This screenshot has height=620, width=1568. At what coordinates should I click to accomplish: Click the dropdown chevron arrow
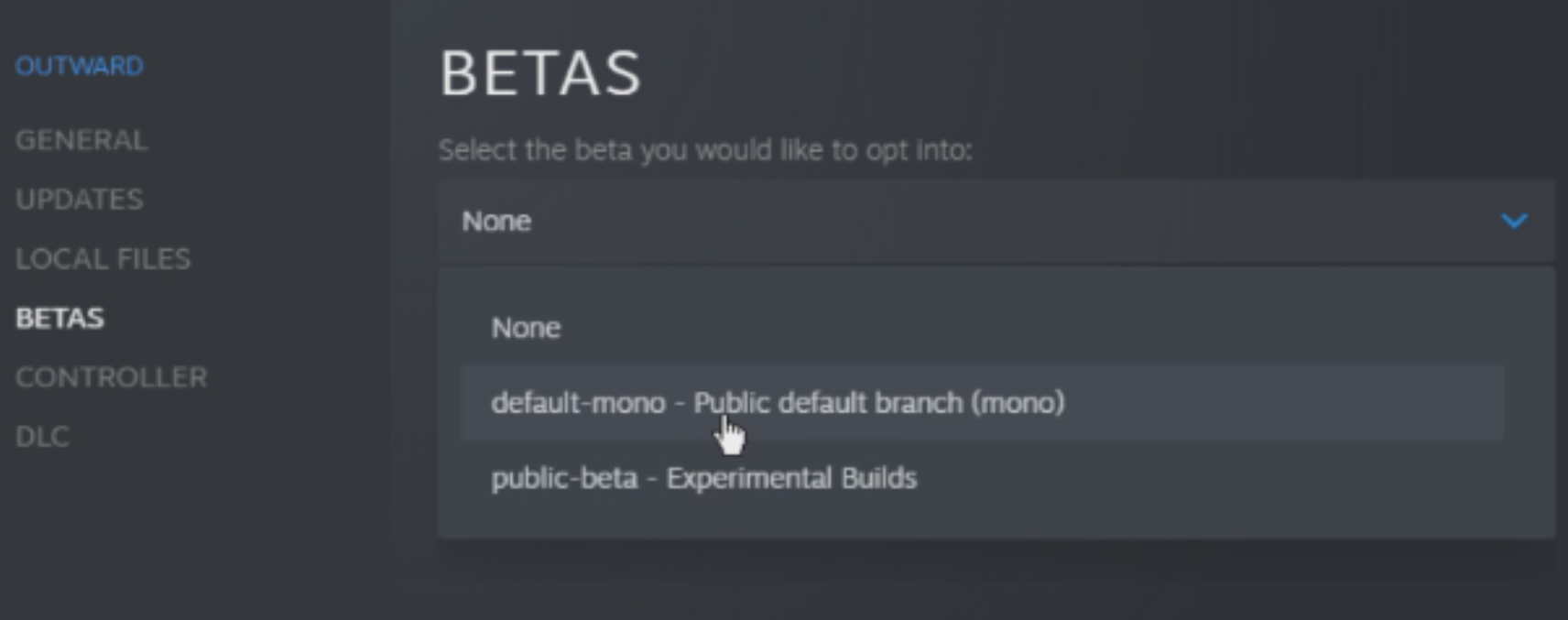click(1514, 221)
